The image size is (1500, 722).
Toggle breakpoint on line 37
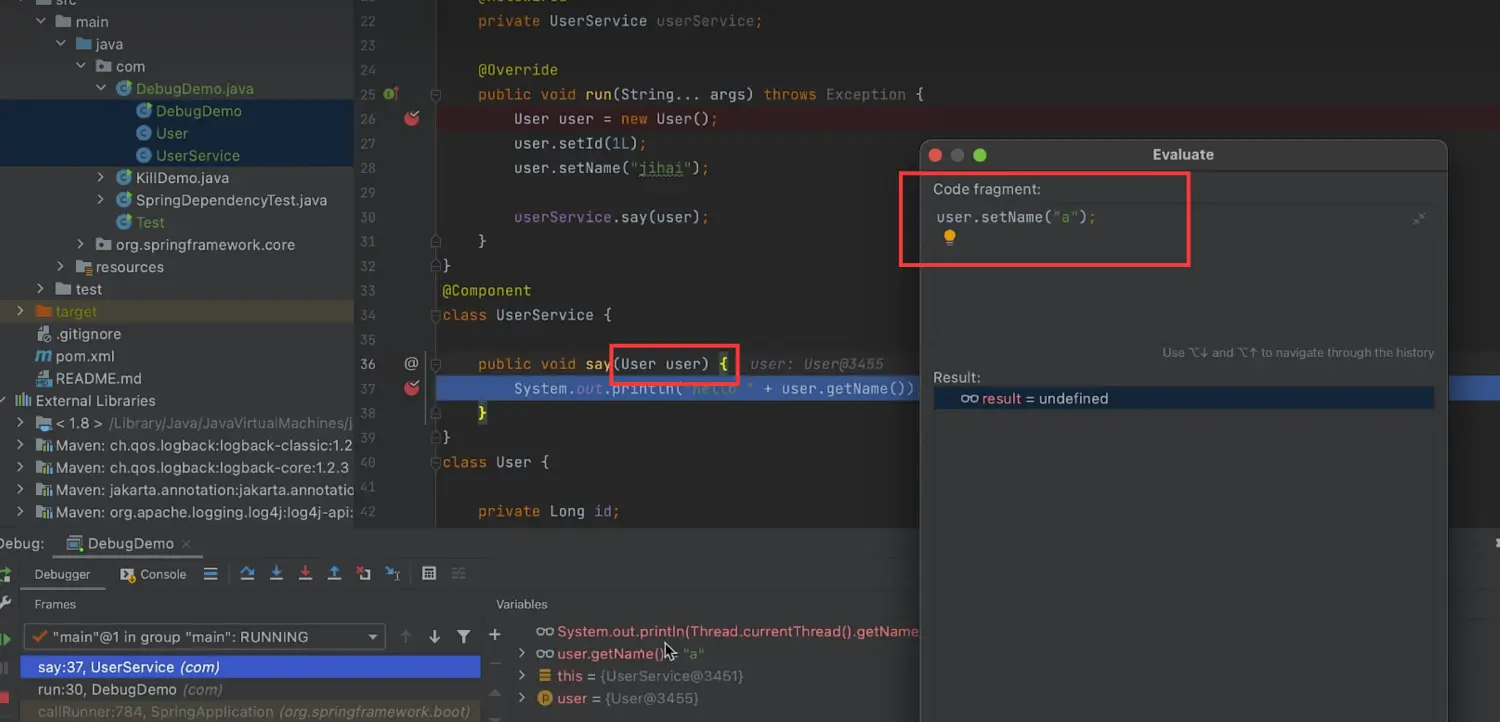[411, 388]
